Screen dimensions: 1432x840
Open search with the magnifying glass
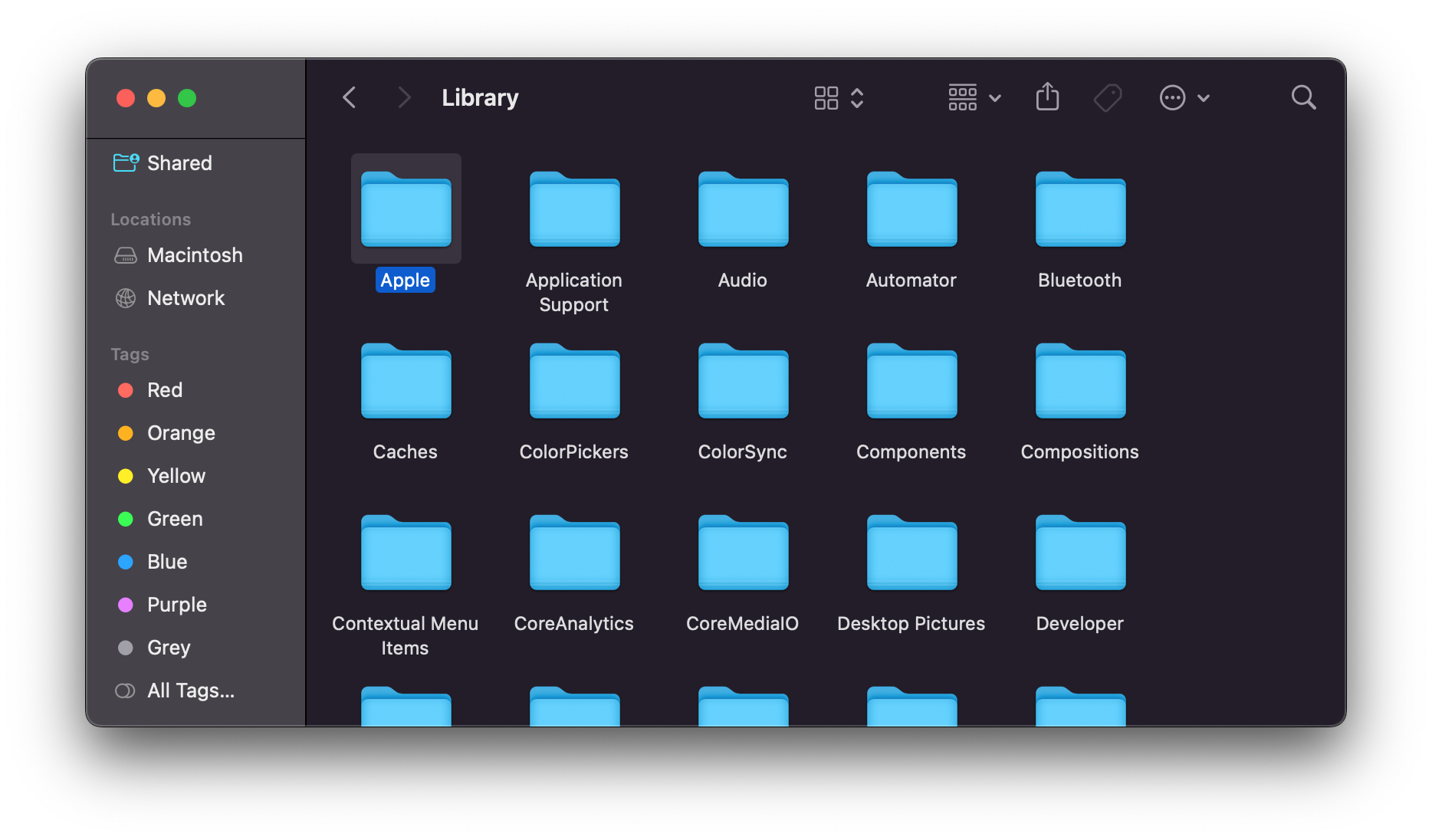pyautogui.click(x=1303, y=97)
